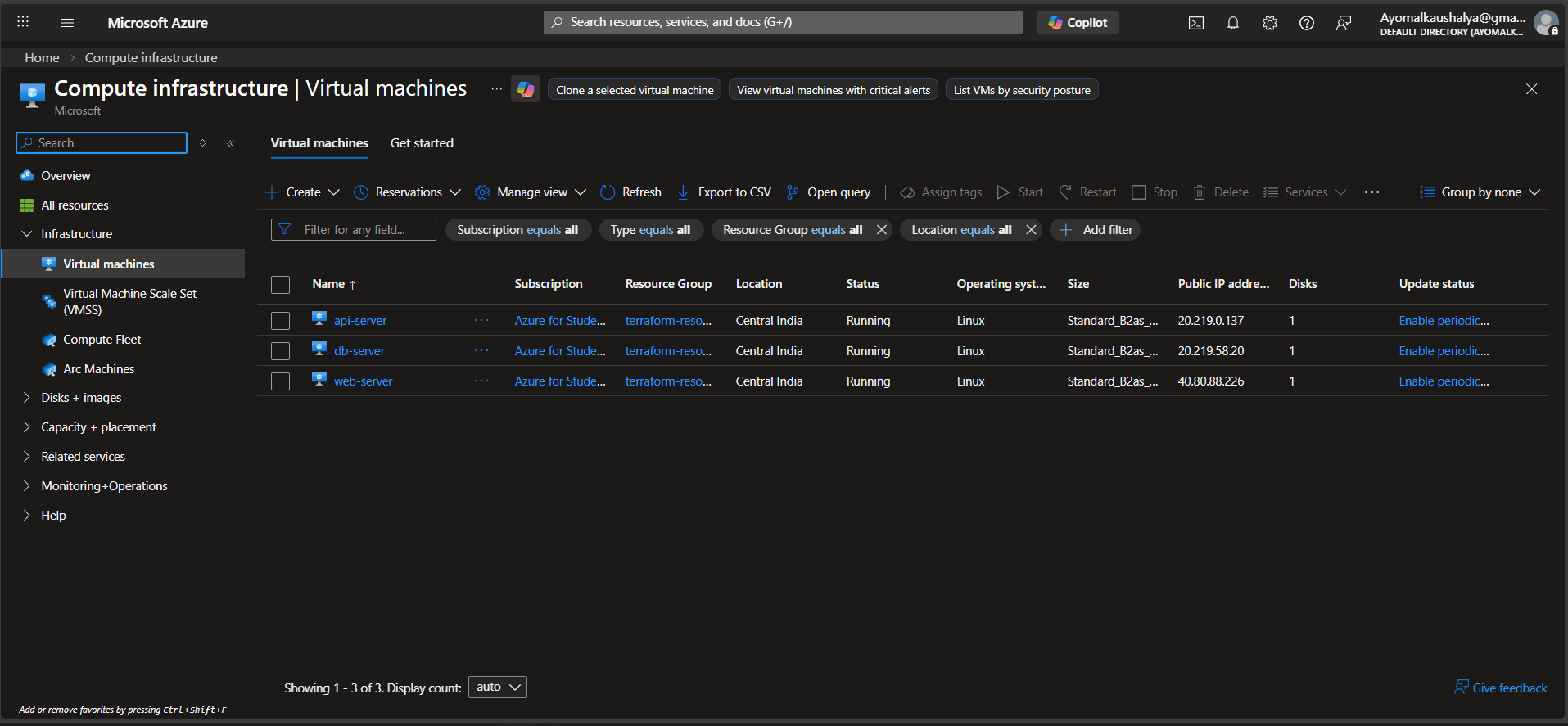Select the db-server row checkbox
Viewport: 1568px width, 726px height.
280,351
